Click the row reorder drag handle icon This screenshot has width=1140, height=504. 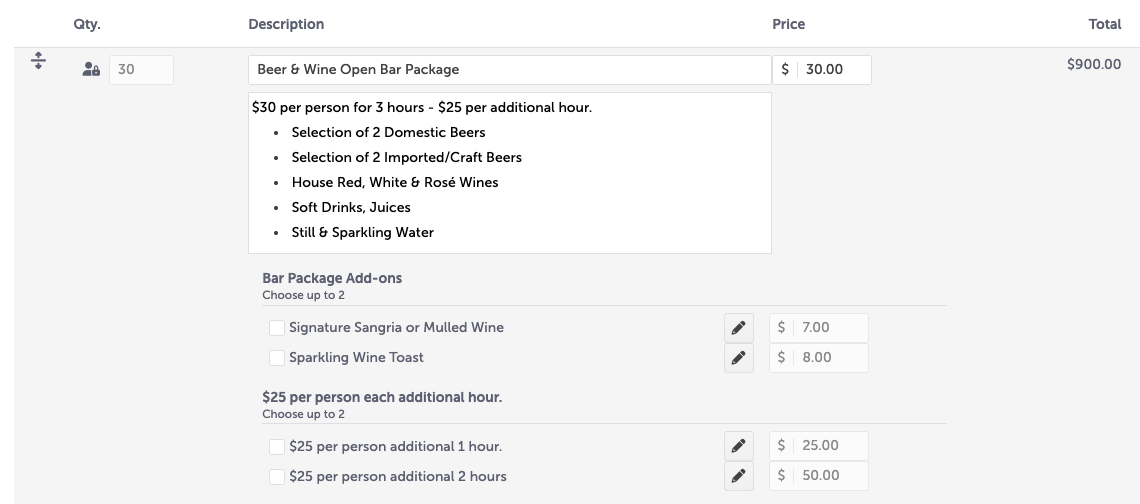pos(39,60)
